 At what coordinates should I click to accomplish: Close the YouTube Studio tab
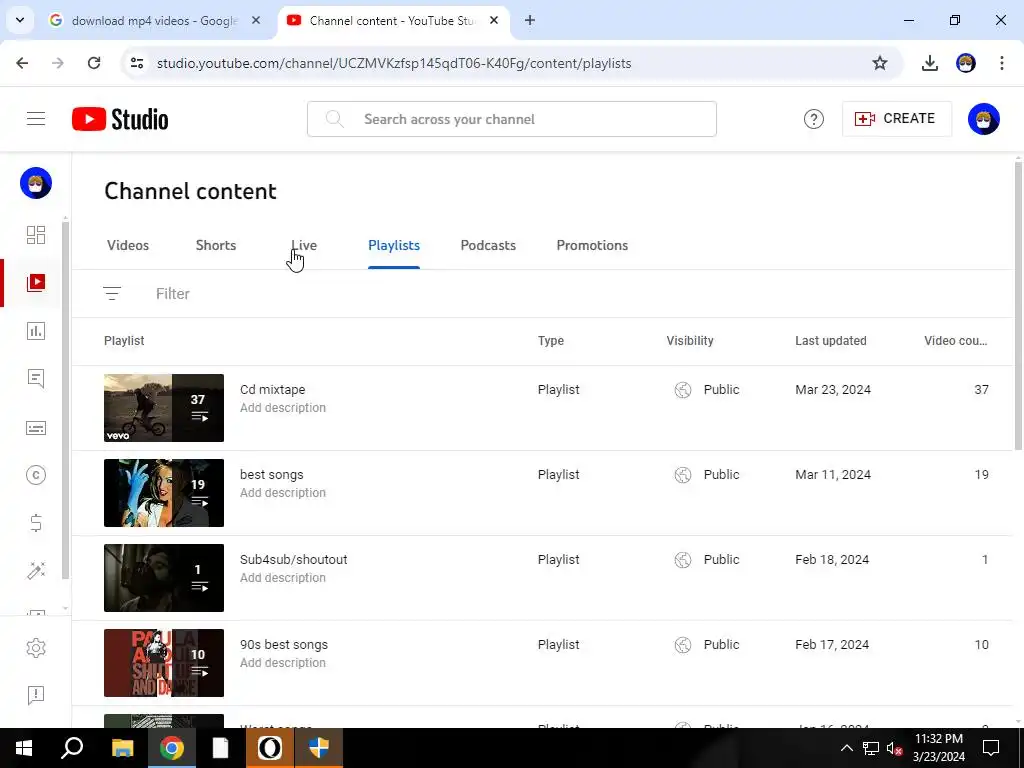494,20
